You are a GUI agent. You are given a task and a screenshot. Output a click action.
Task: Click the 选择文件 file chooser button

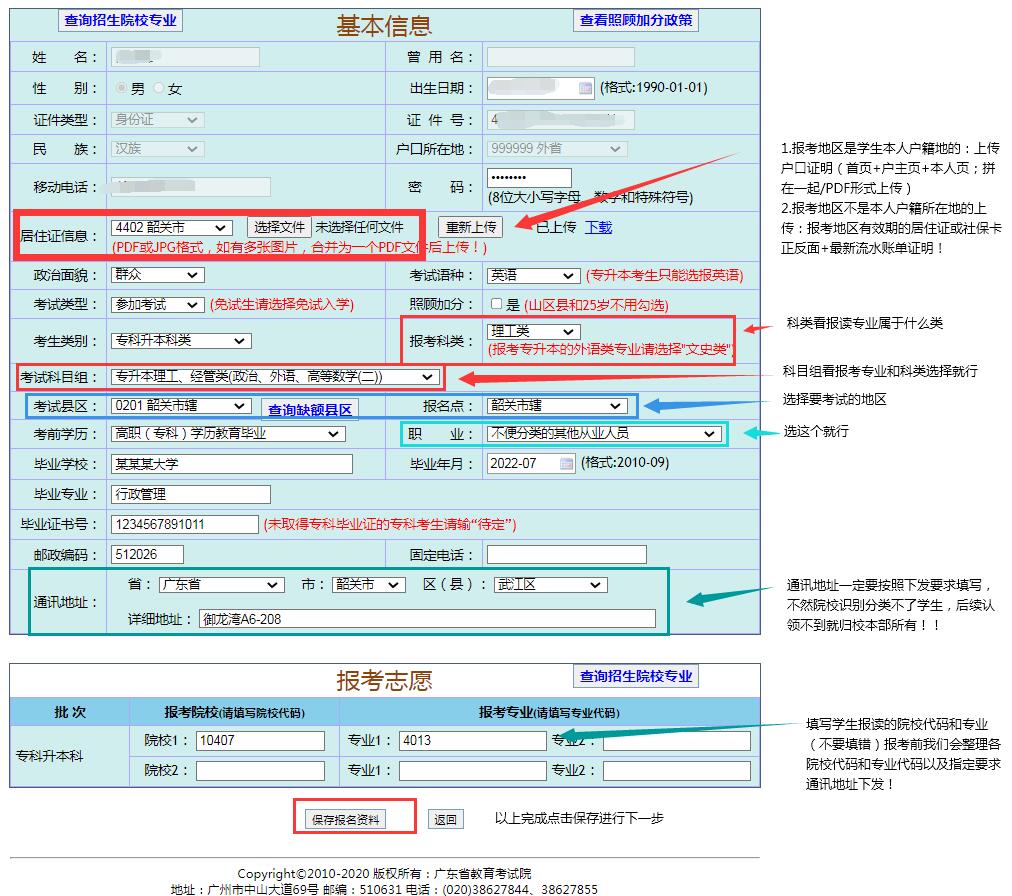click(279, 227)
